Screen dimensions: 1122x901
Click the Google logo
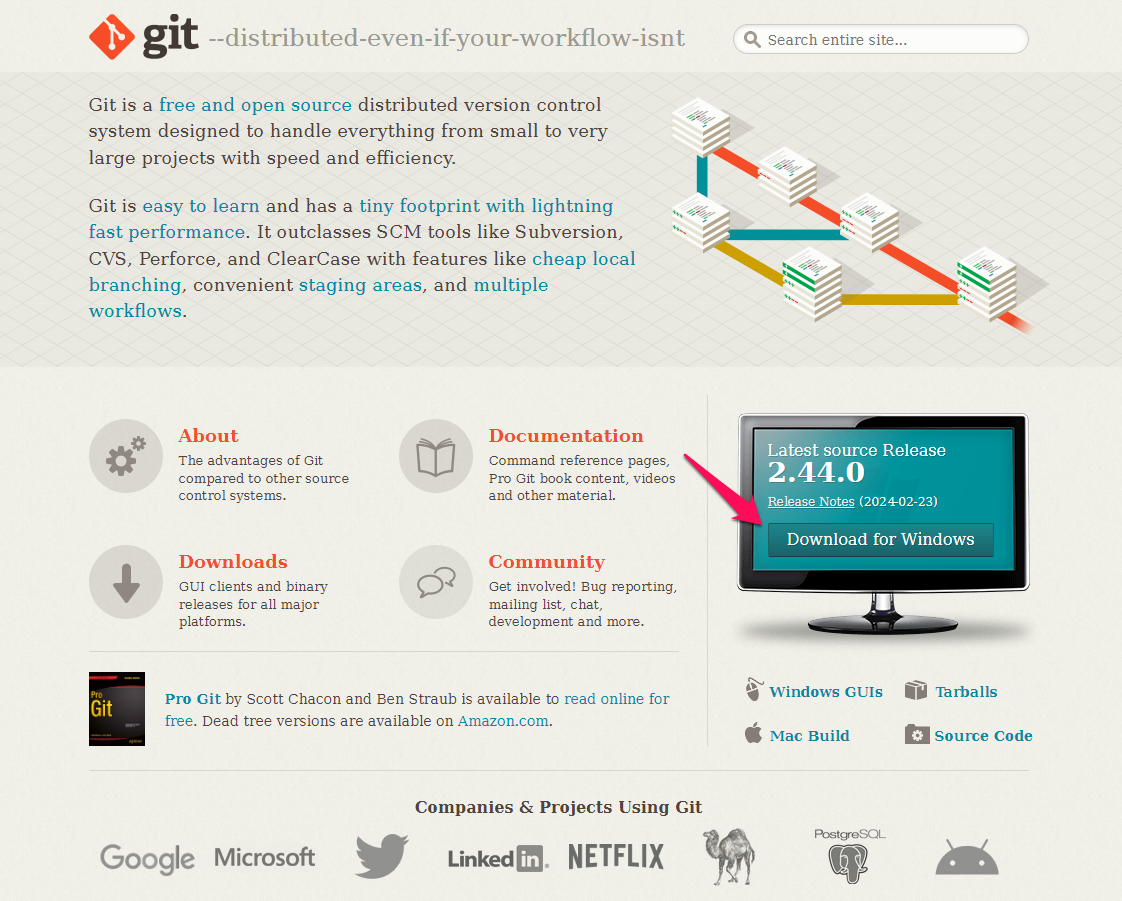[147, 859]
